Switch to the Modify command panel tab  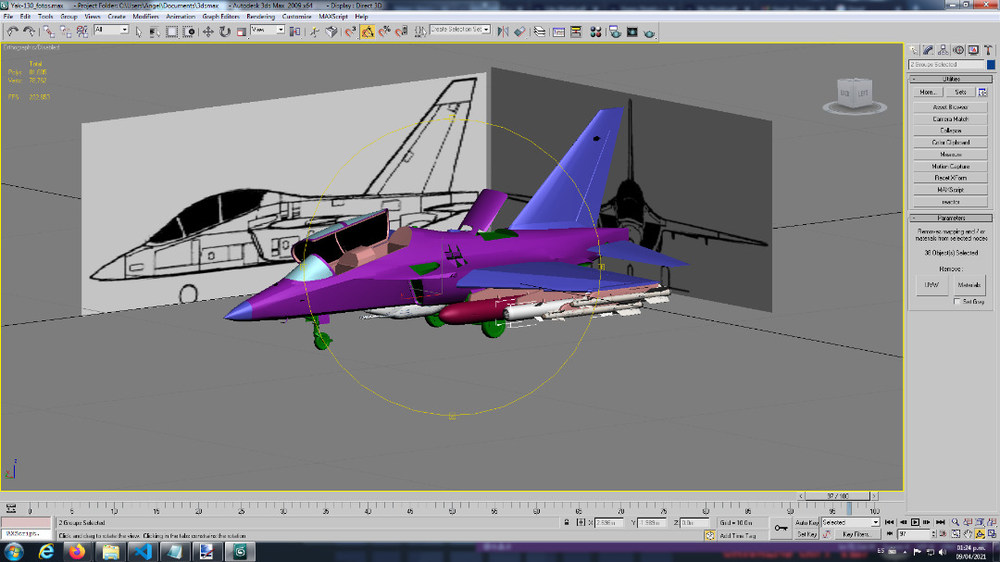pos(928,50)
